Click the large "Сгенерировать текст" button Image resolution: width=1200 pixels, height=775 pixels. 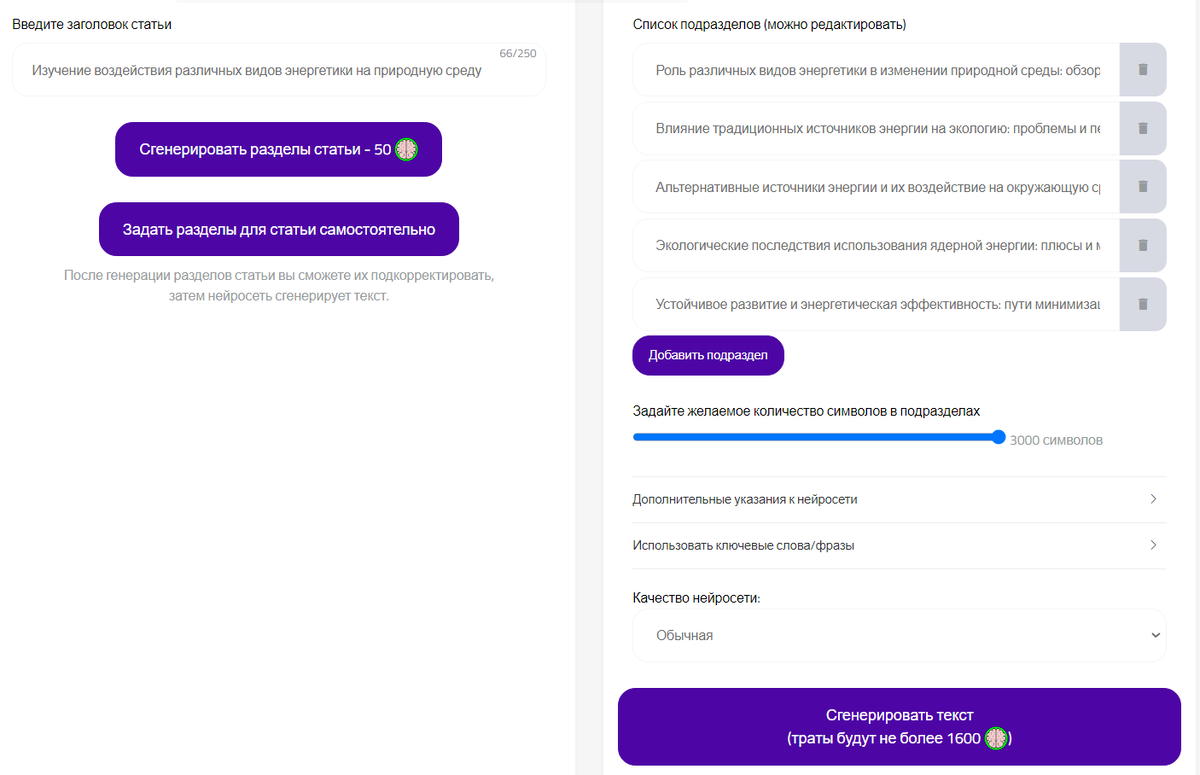898,725
